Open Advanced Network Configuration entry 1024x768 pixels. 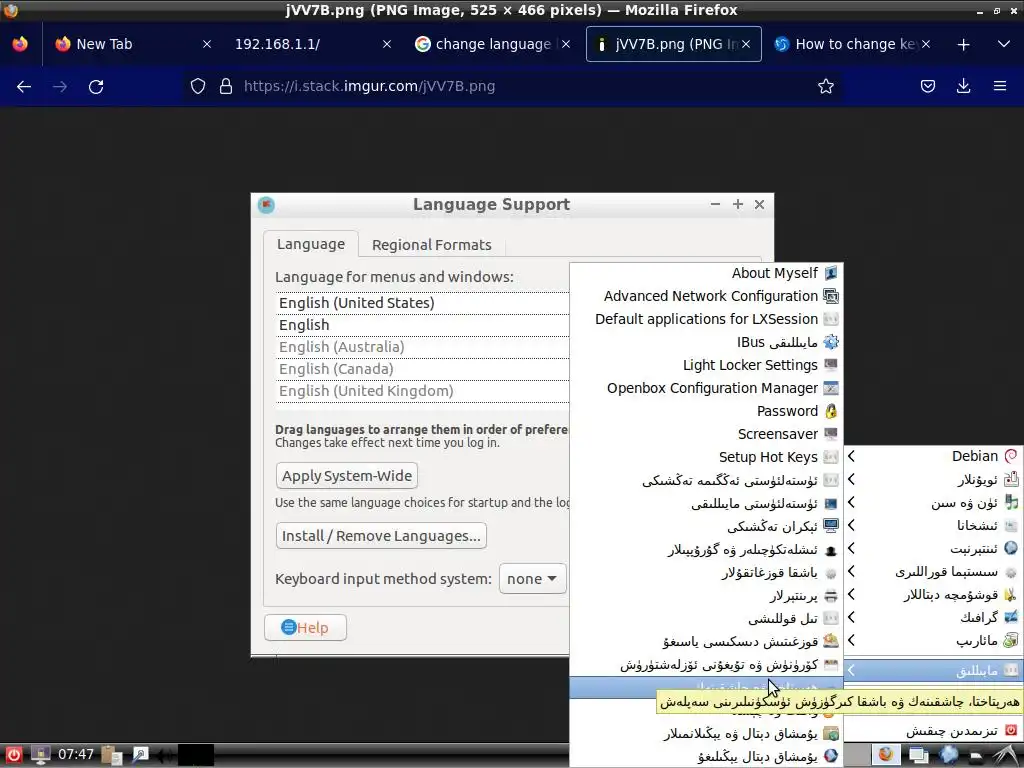[x=706, y=296]
